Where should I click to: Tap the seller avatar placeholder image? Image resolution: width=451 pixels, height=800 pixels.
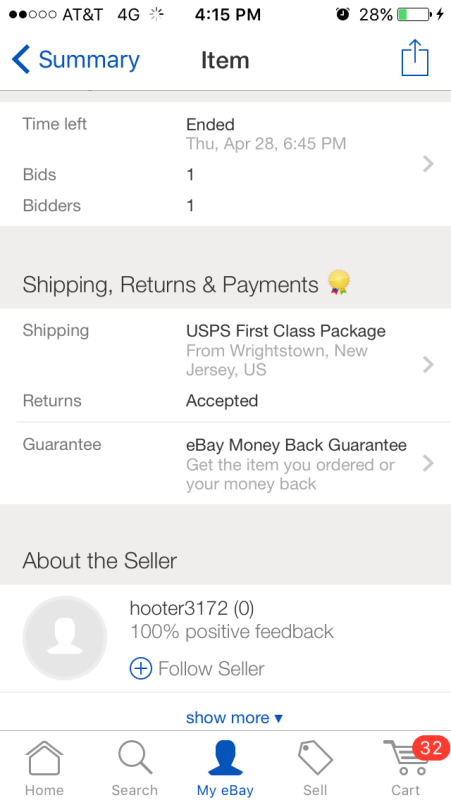pos(65,638)
